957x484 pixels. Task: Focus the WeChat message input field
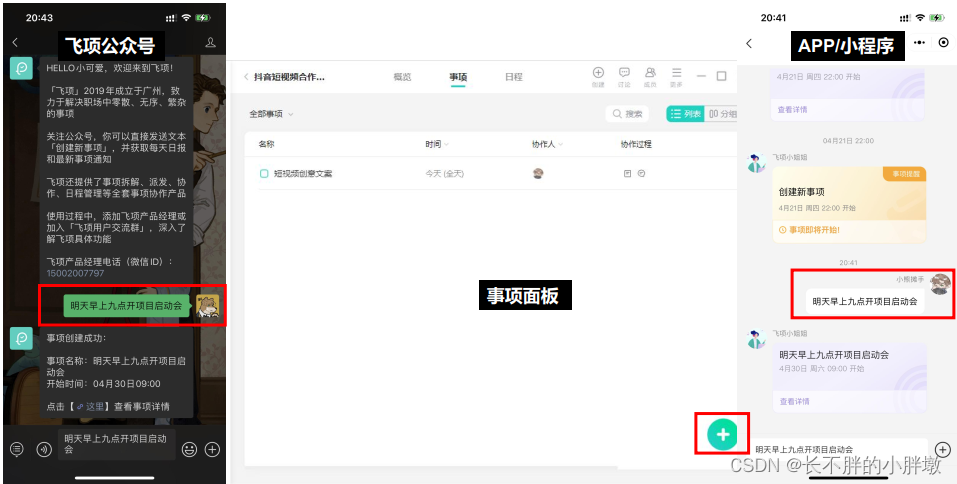coord(117,444)
